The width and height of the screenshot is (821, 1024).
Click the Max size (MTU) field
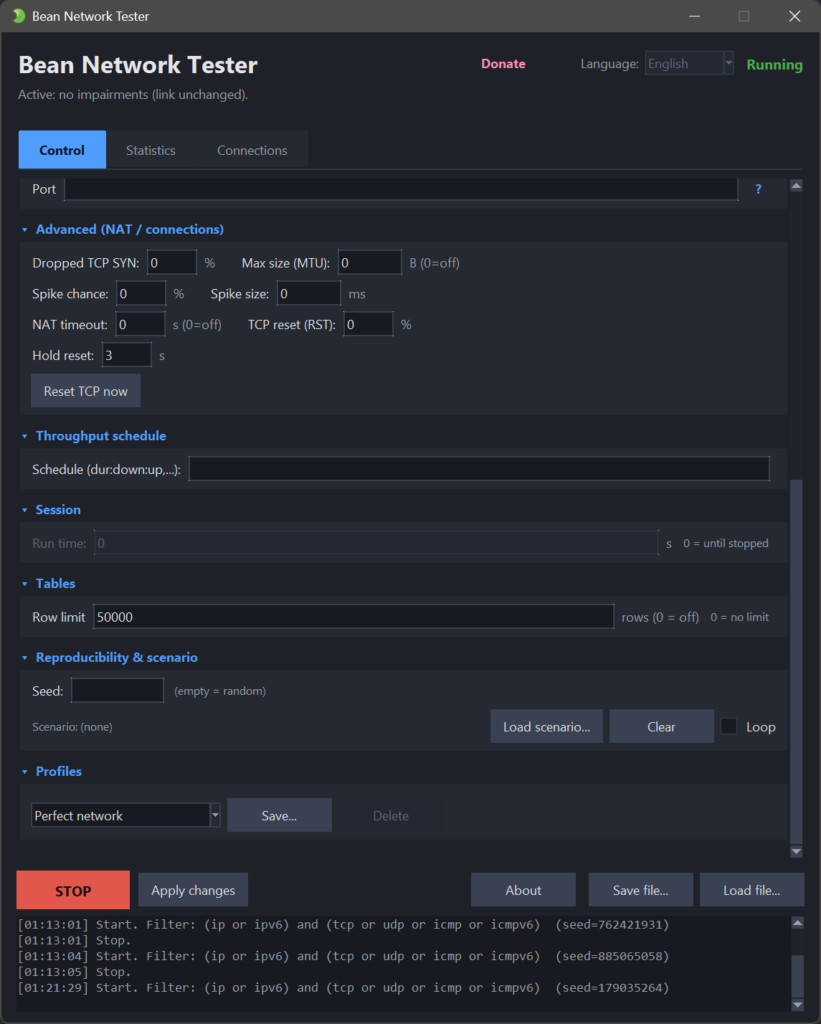coord(370,263)
